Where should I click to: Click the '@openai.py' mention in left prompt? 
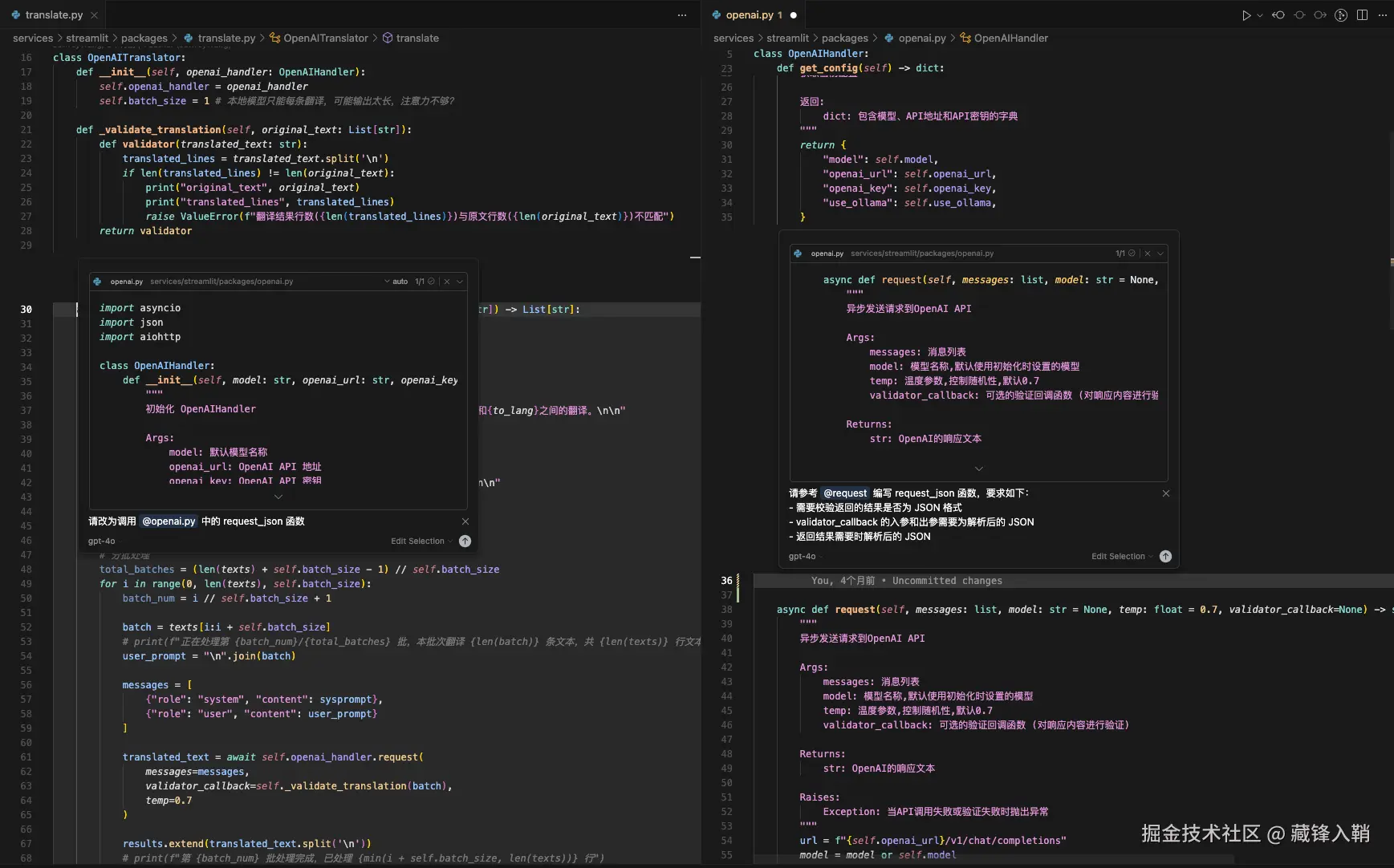tap(169, 521)
